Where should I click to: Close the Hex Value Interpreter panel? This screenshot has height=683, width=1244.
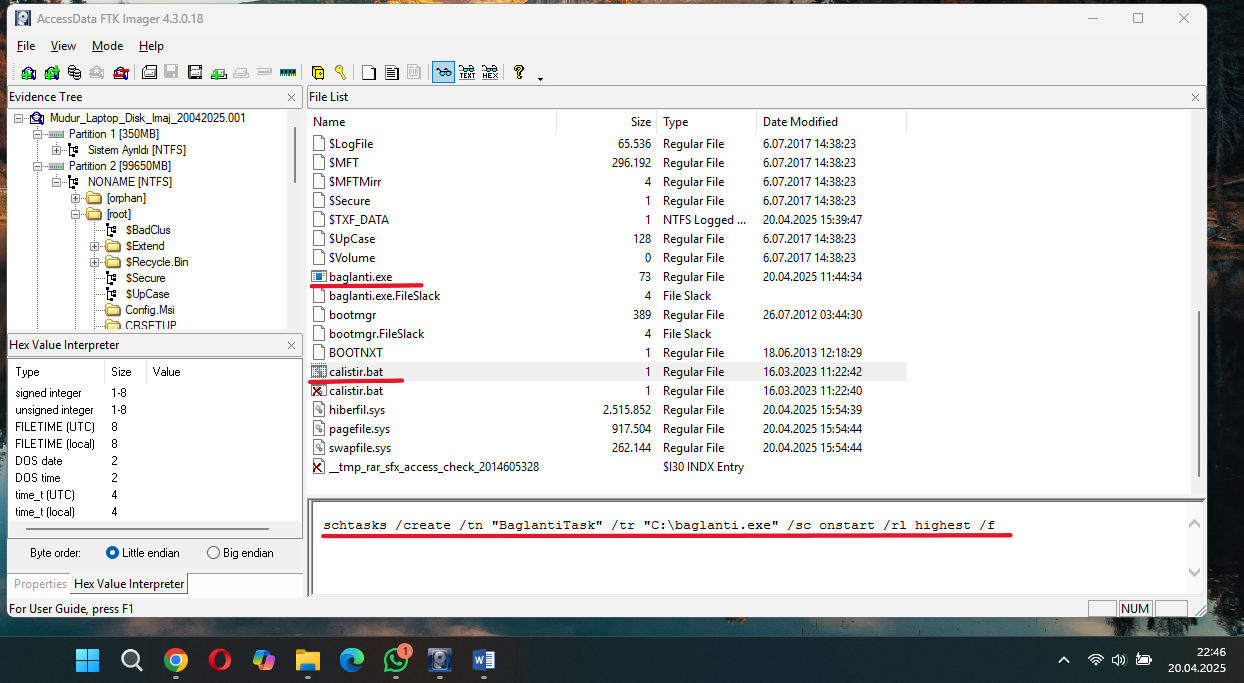point(291,345)
